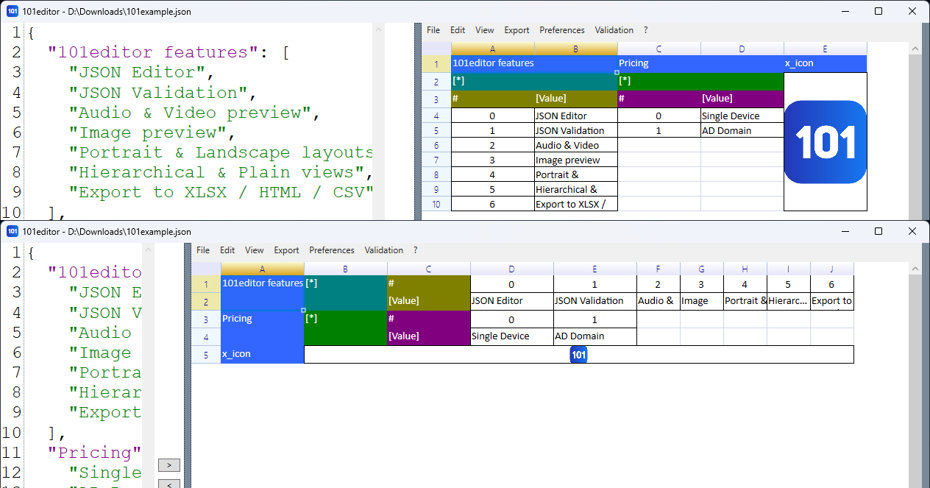The image size is (930, 488).
Task: Click scroll-up arrow of bottom window grid scrollbar
Action: pyautogui.click(x=913, y=269)
